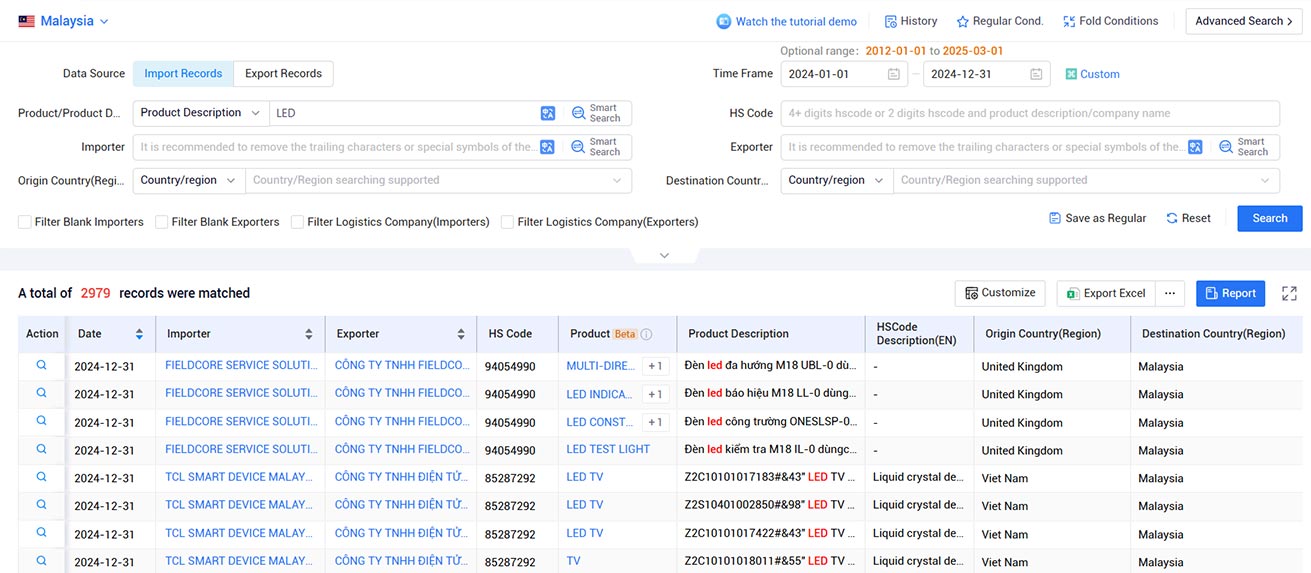Sort by Importer column arrows

point(309,334)
